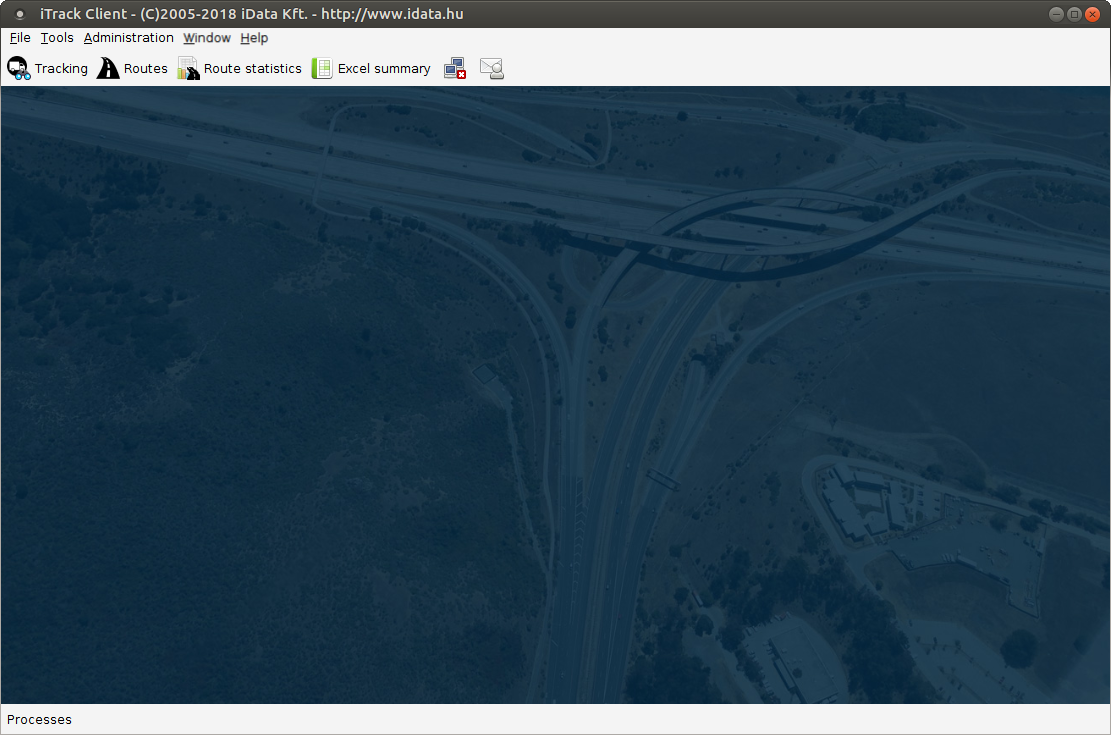Image resolution: width=1111 pixels, height=735 pixels.
Task: Show the Help menu
Action: pyautogui.click(x=254, y=38)
